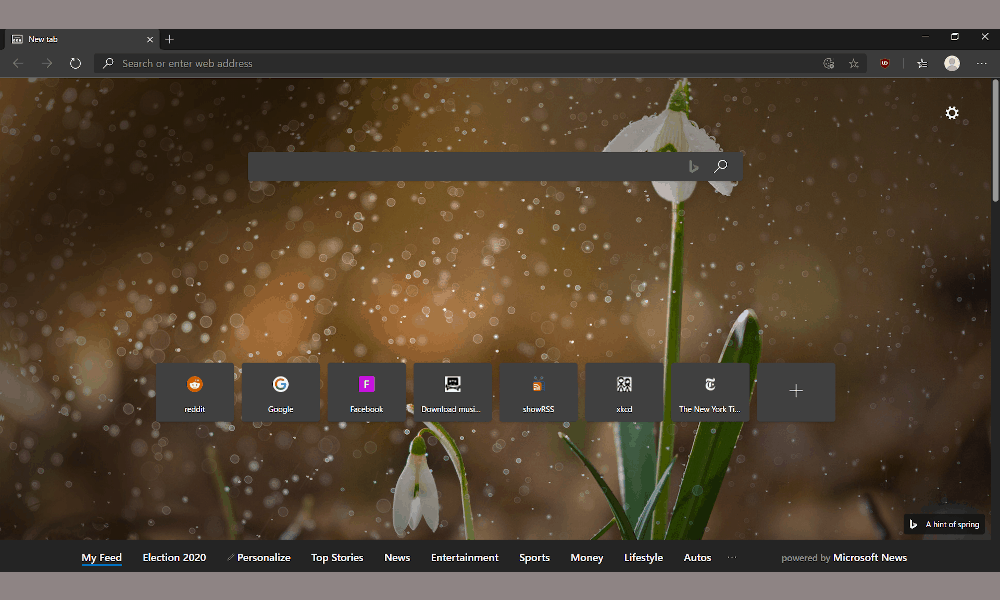
Task: Open the News feed tab
Action: tap(397, 557)
